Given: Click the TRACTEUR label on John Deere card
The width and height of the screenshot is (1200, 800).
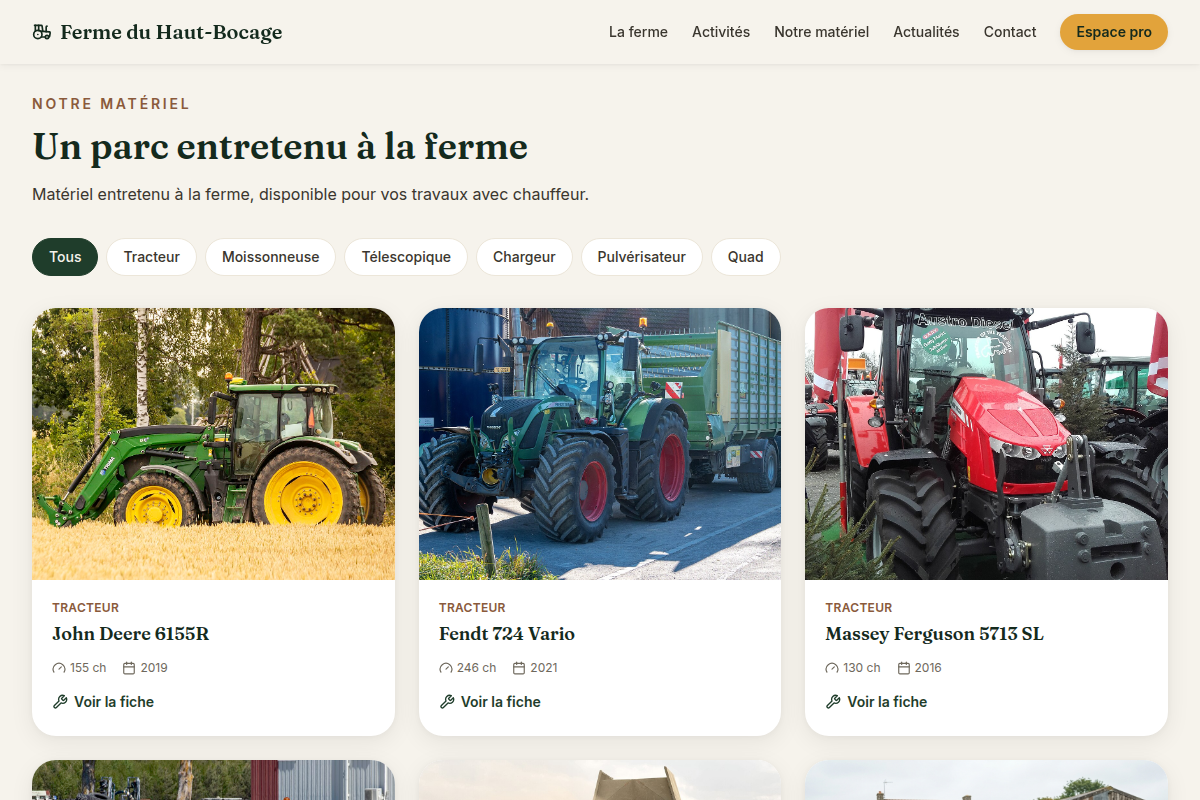Looking at the screenshot, I should click(x=86, y=608).
